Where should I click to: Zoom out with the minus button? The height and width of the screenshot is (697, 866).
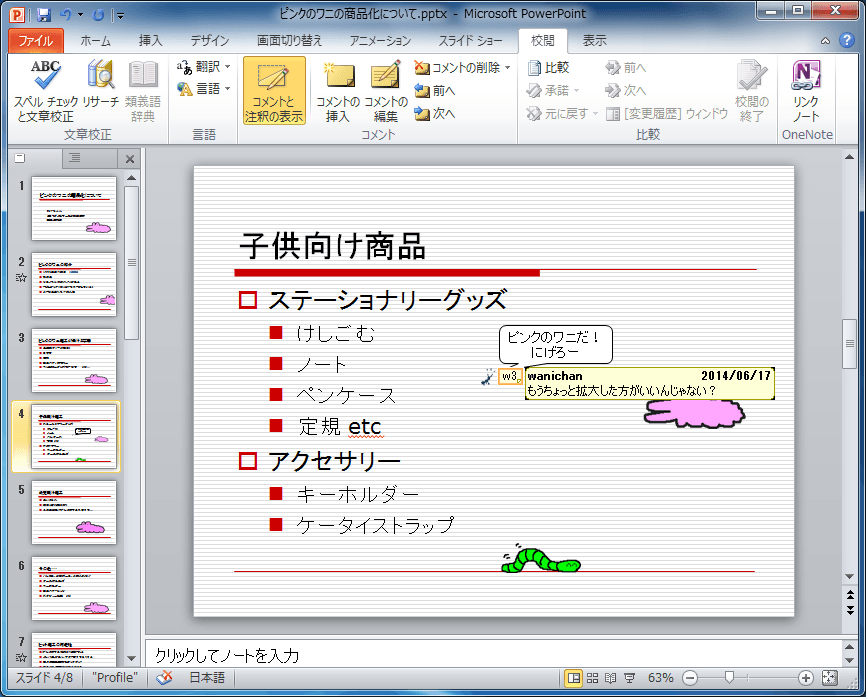(690, 678)
